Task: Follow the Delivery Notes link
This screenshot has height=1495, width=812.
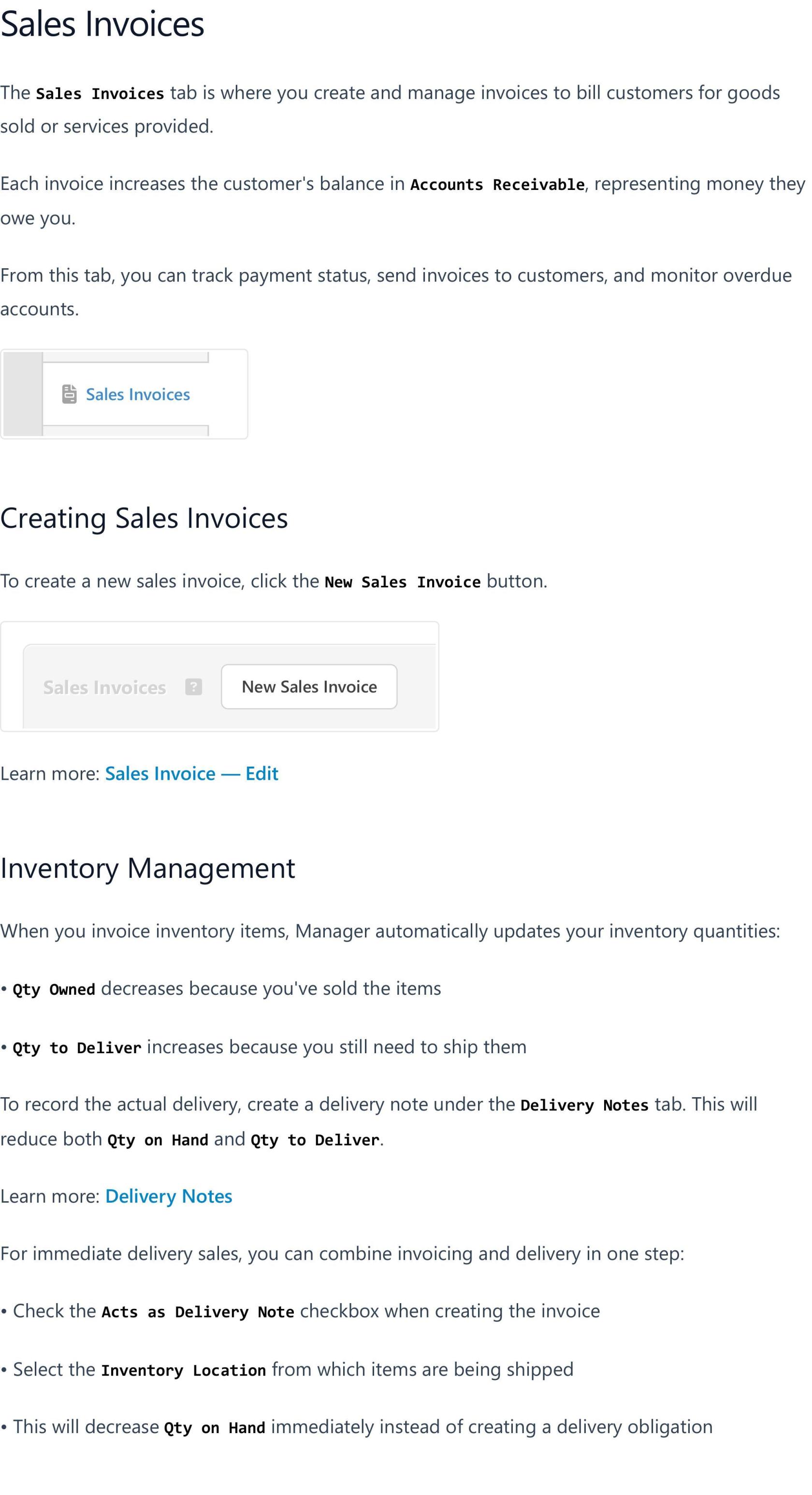Action: coord(168,1196)
